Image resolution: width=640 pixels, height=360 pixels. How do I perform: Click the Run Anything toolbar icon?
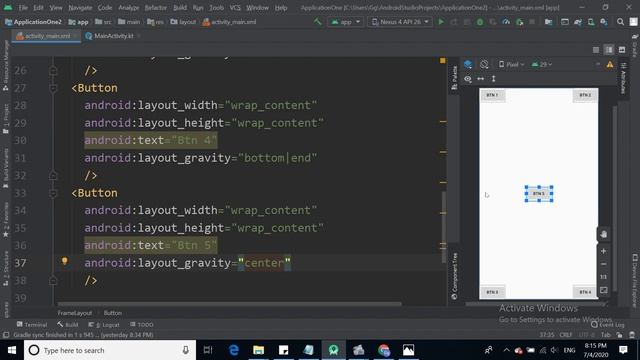point(565,22)
